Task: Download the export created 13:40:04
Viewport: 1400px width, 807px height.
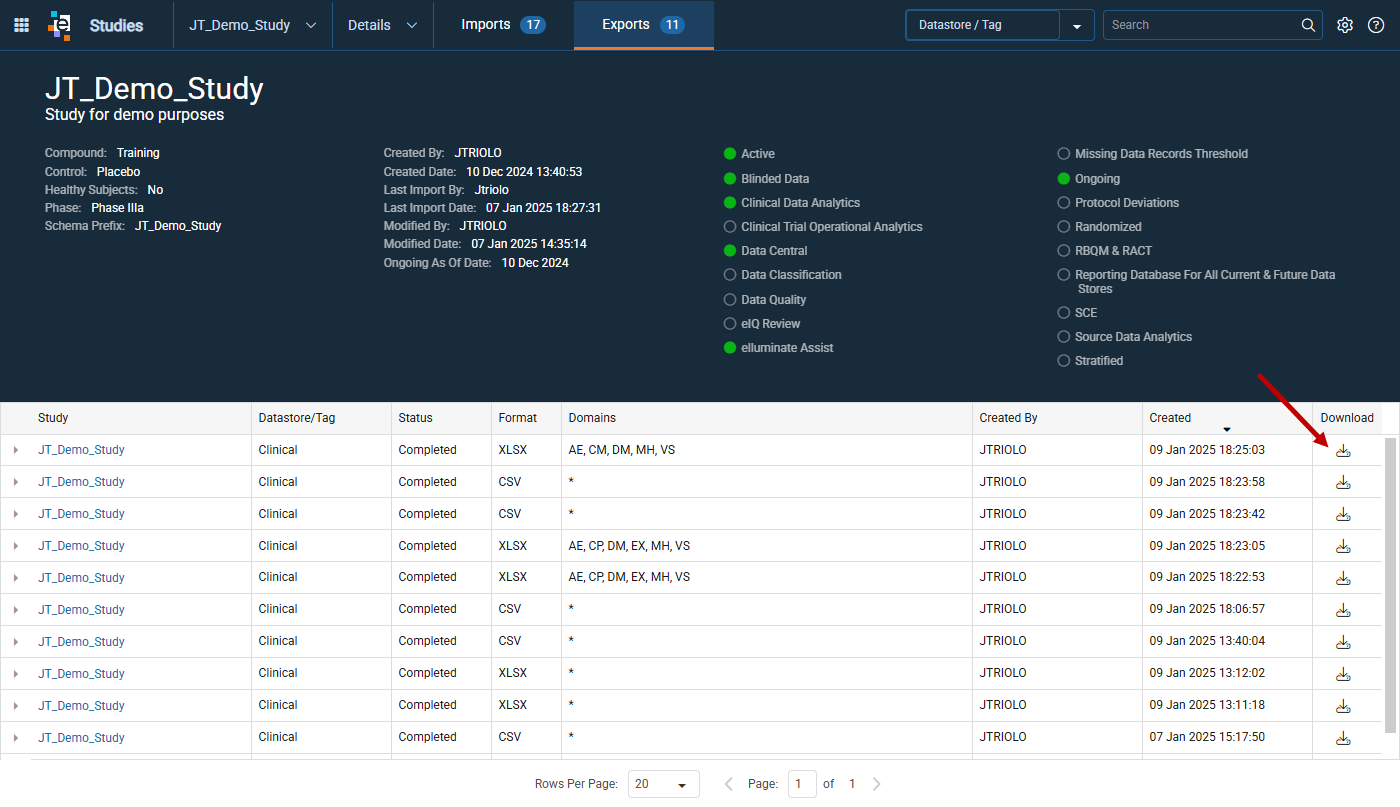Action: 1343,642
